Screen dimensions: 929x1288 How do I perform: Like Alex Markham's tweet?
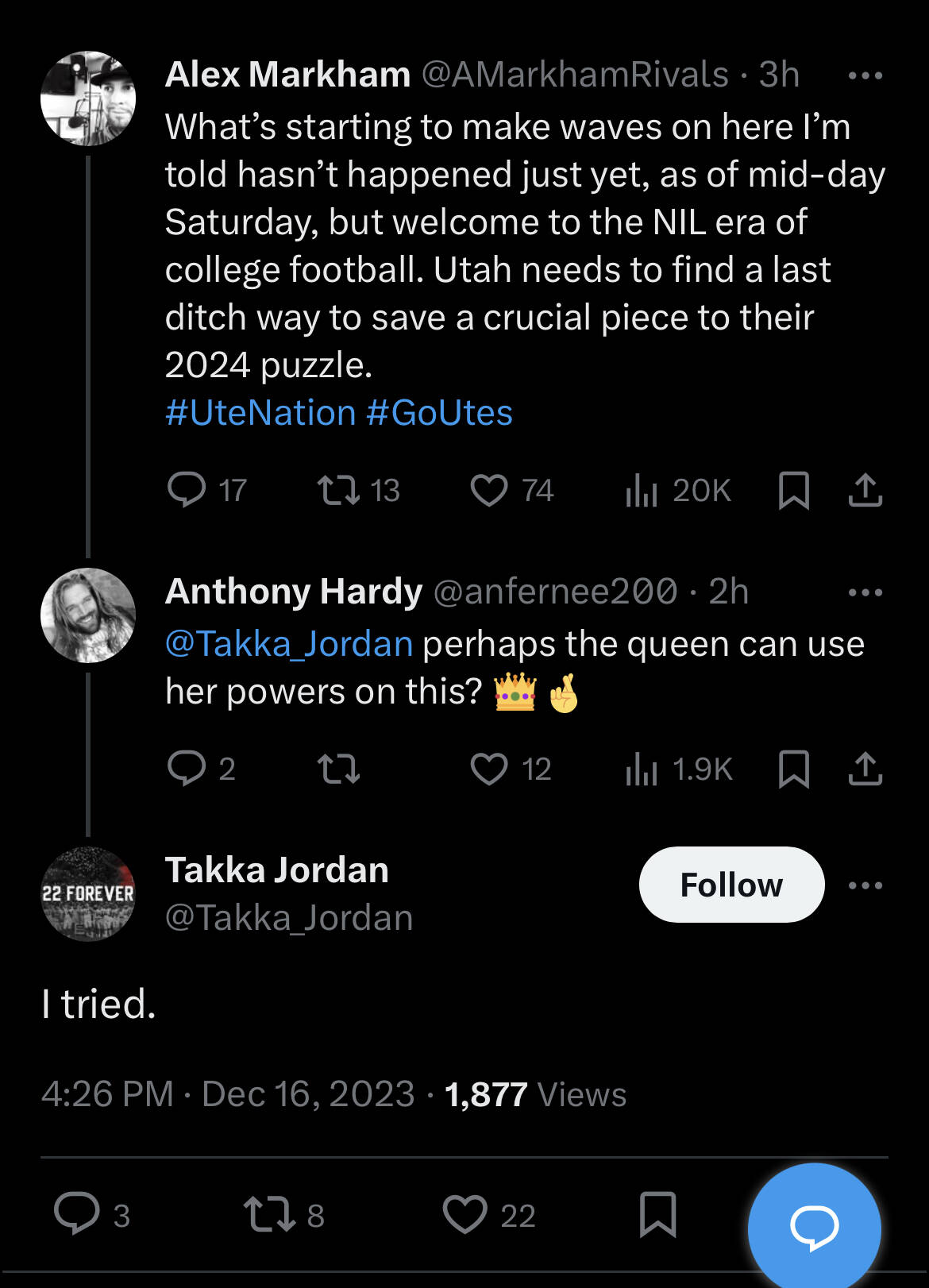489,489
